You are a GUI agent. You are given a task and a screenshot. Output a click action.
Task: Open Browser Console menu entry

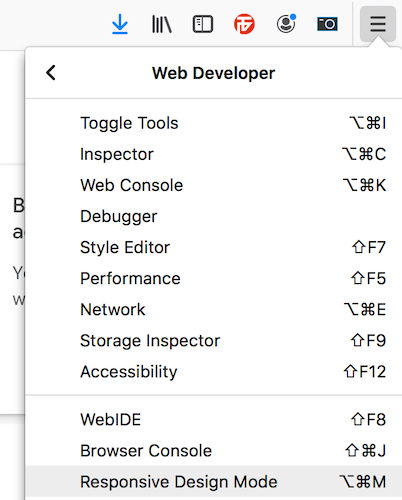[x=214, y=451]
